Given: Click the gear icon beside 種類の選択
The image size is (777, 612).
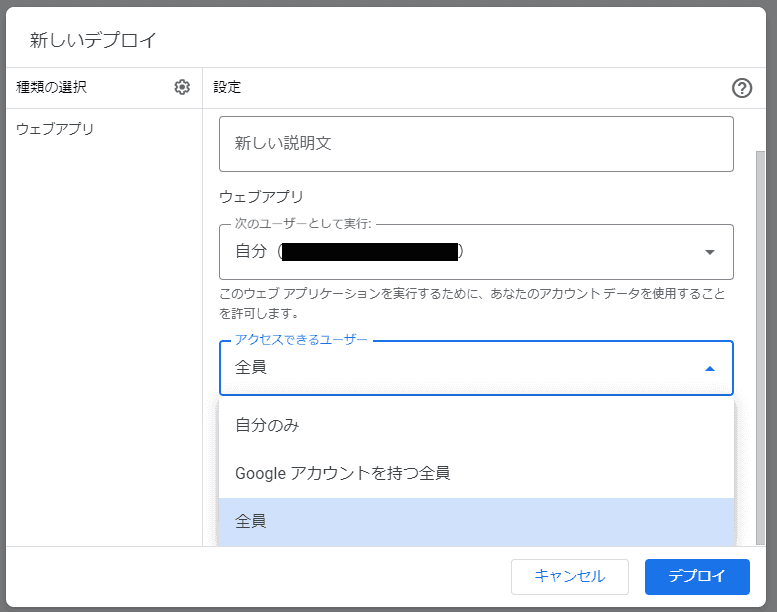Looking at the screenshot, I should point(182,87).
